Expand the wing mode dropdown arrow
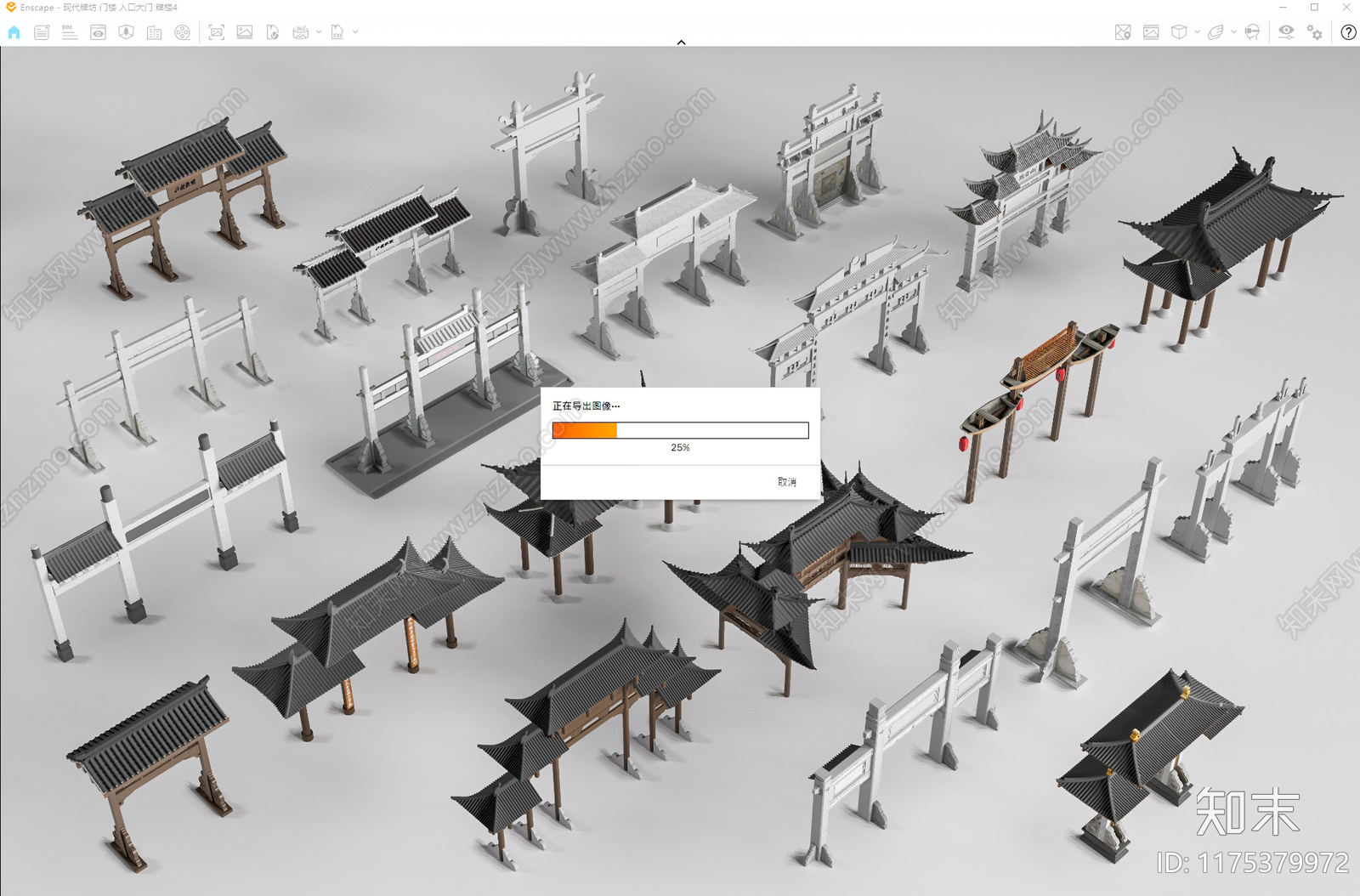1360x896 pixels. coord(1233,32)
